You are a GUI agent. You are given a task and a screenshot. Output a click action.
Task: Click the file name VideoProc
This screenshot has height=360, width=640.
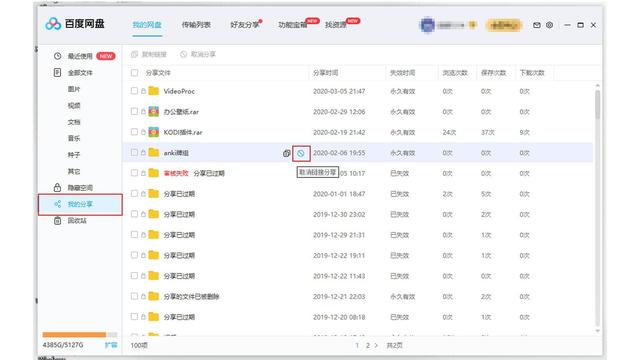coord(179,91)
